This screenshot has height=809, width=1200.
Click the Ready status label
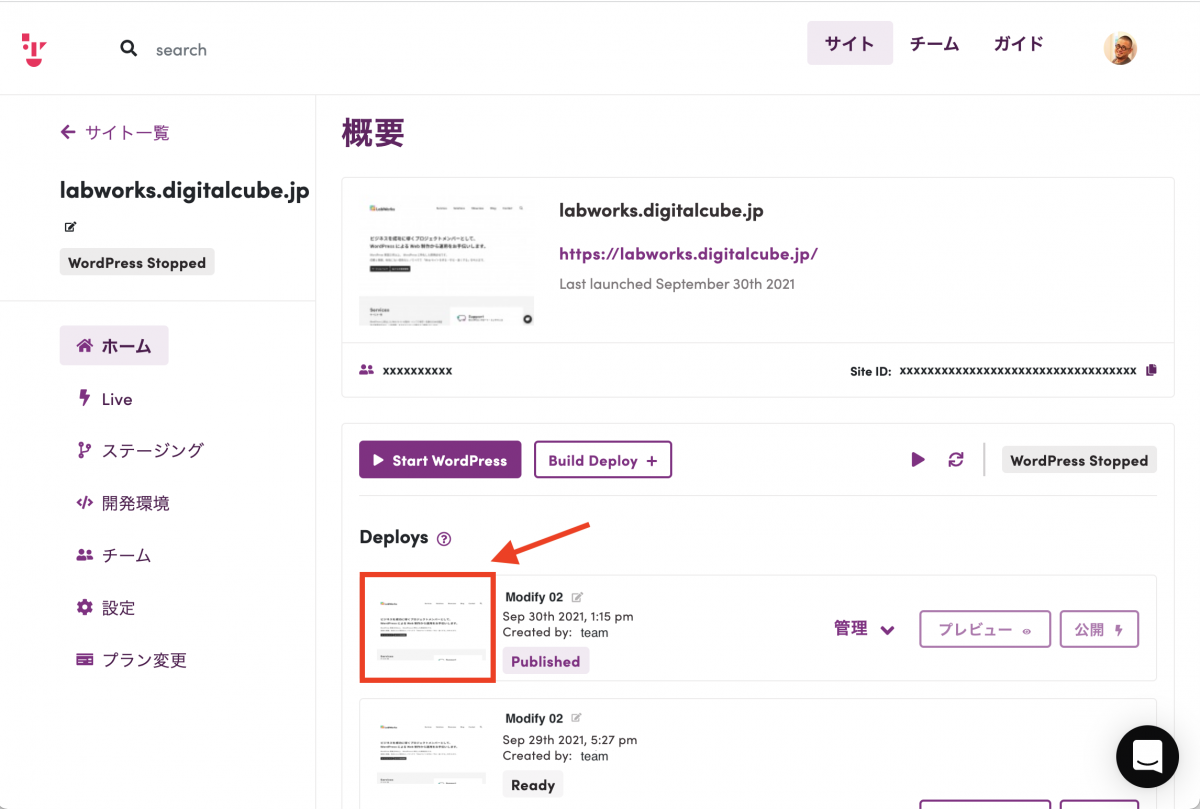coord(533,785)
